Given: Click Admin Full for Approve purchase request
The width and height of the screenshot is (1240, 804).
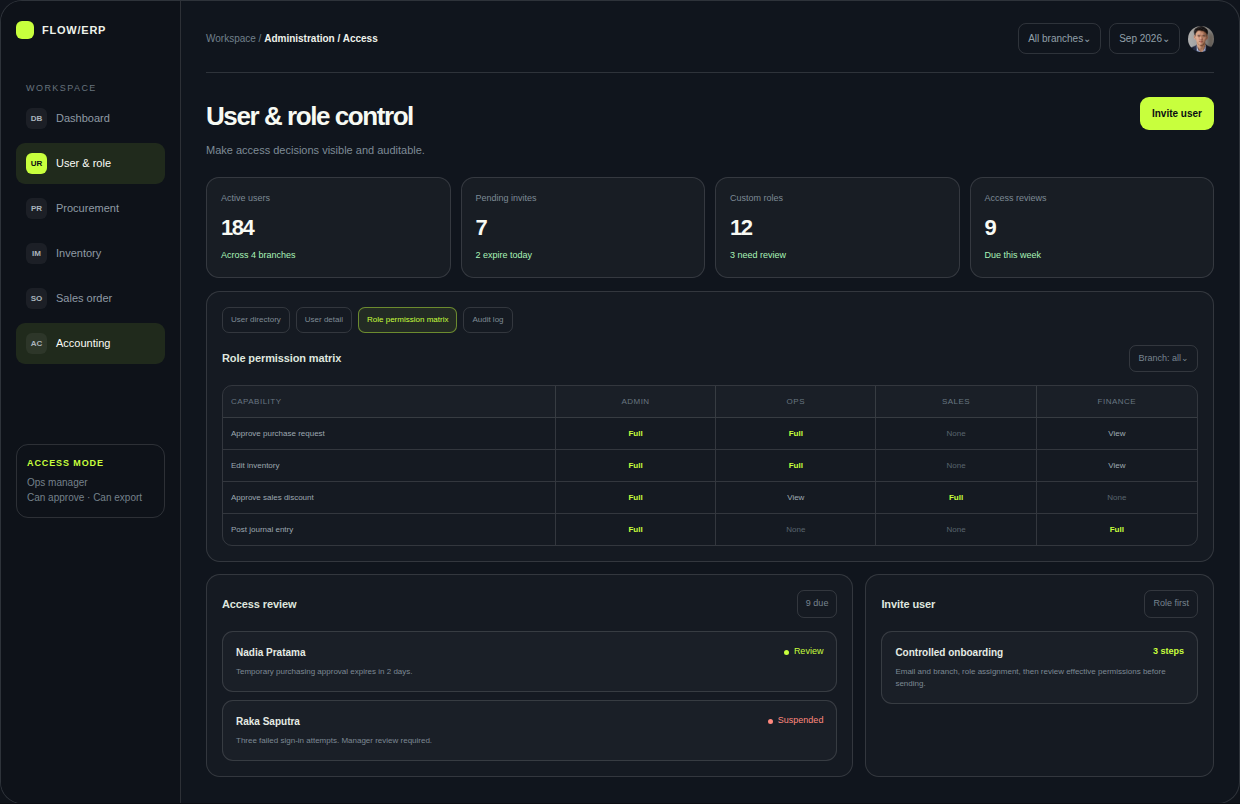Looking at the screenshot, I should (x=635, y=433).
